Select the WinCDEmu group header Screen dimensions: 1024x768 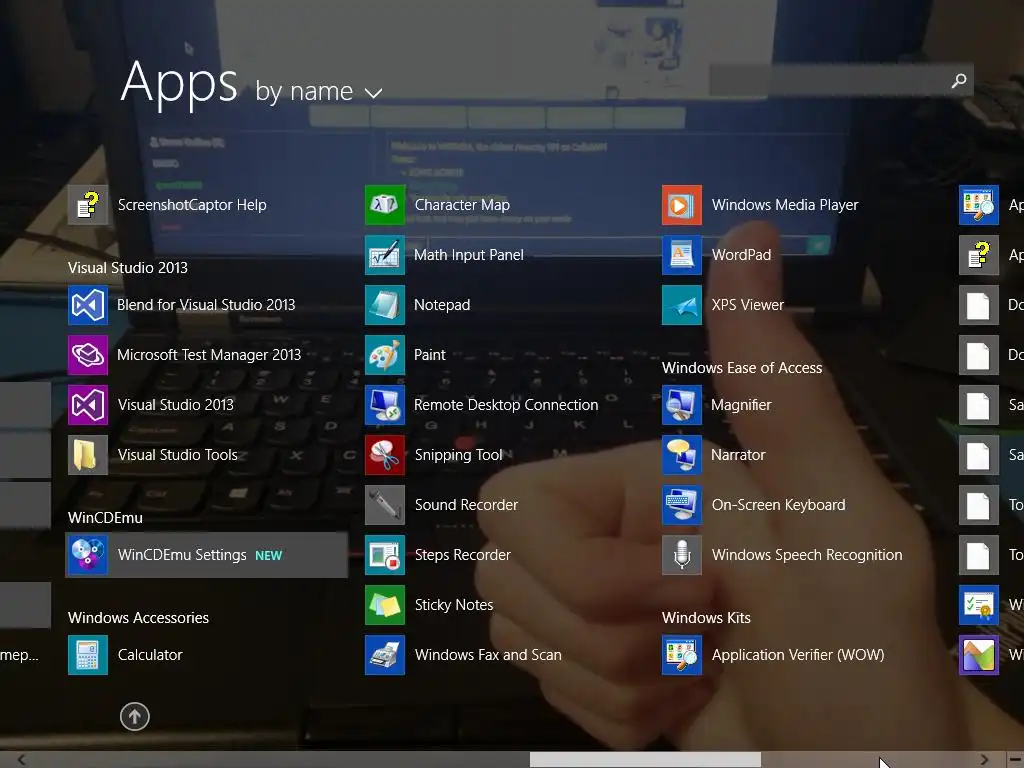(105, 518)
